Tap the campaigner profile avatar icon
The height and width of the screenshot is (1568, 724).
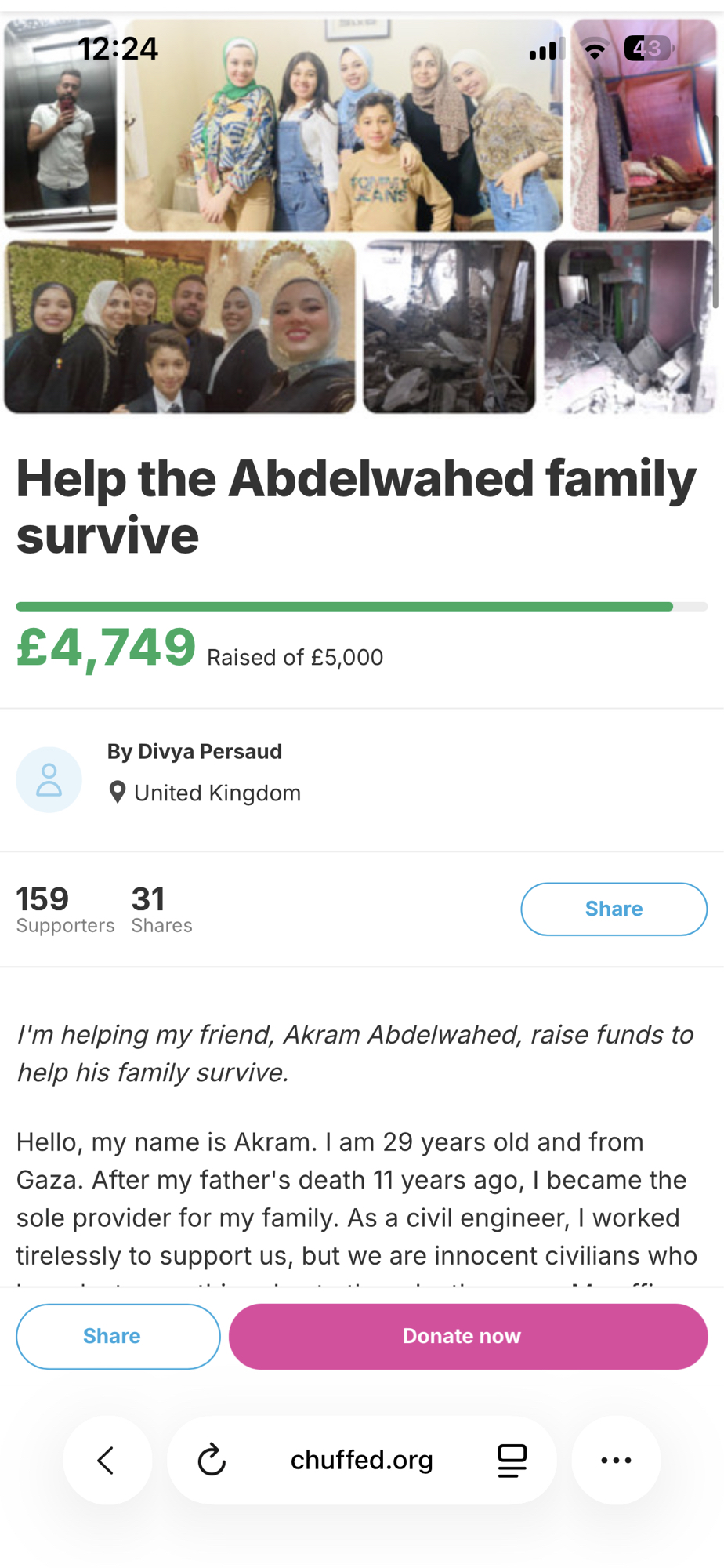[49, 779]
